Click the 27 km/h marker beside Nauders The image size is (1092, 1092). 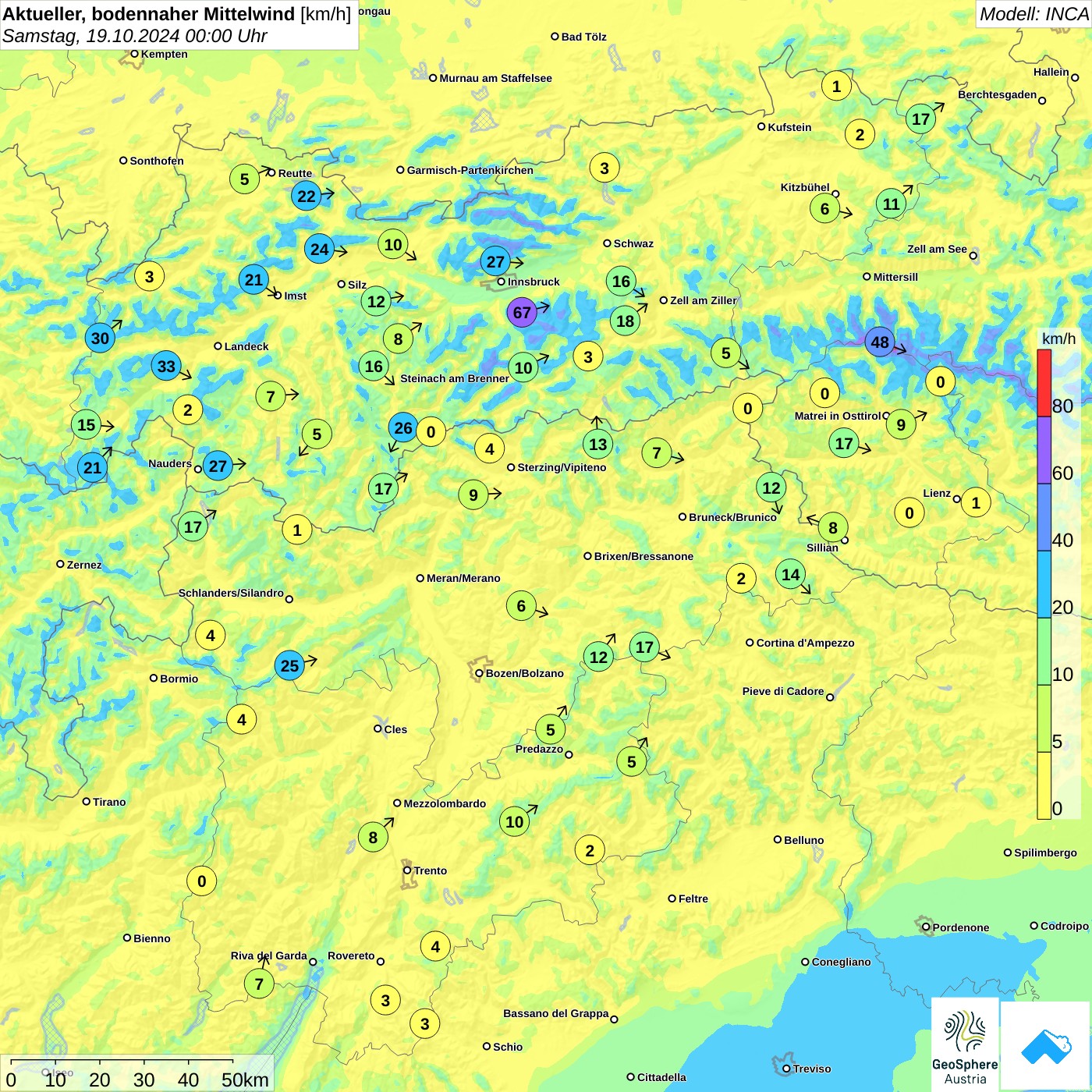coord(218,466)
